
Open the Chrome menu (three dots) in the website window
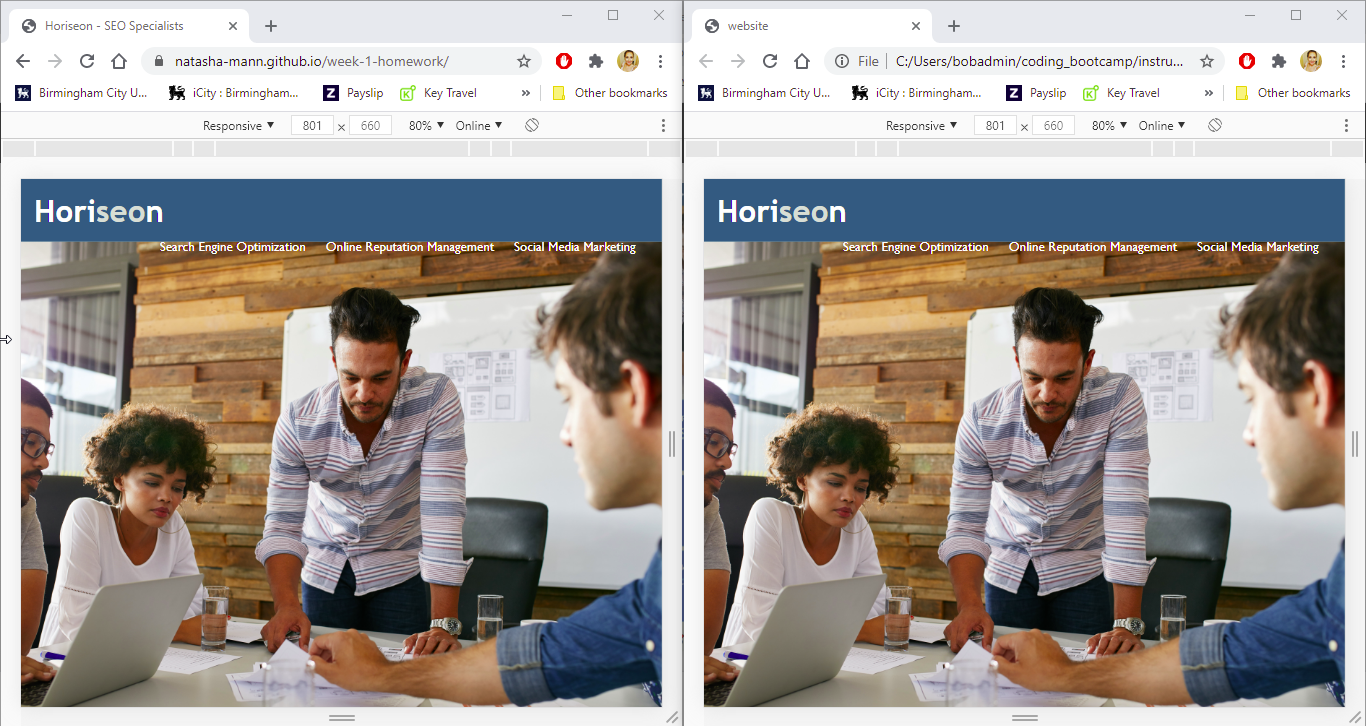[1344, 61]
